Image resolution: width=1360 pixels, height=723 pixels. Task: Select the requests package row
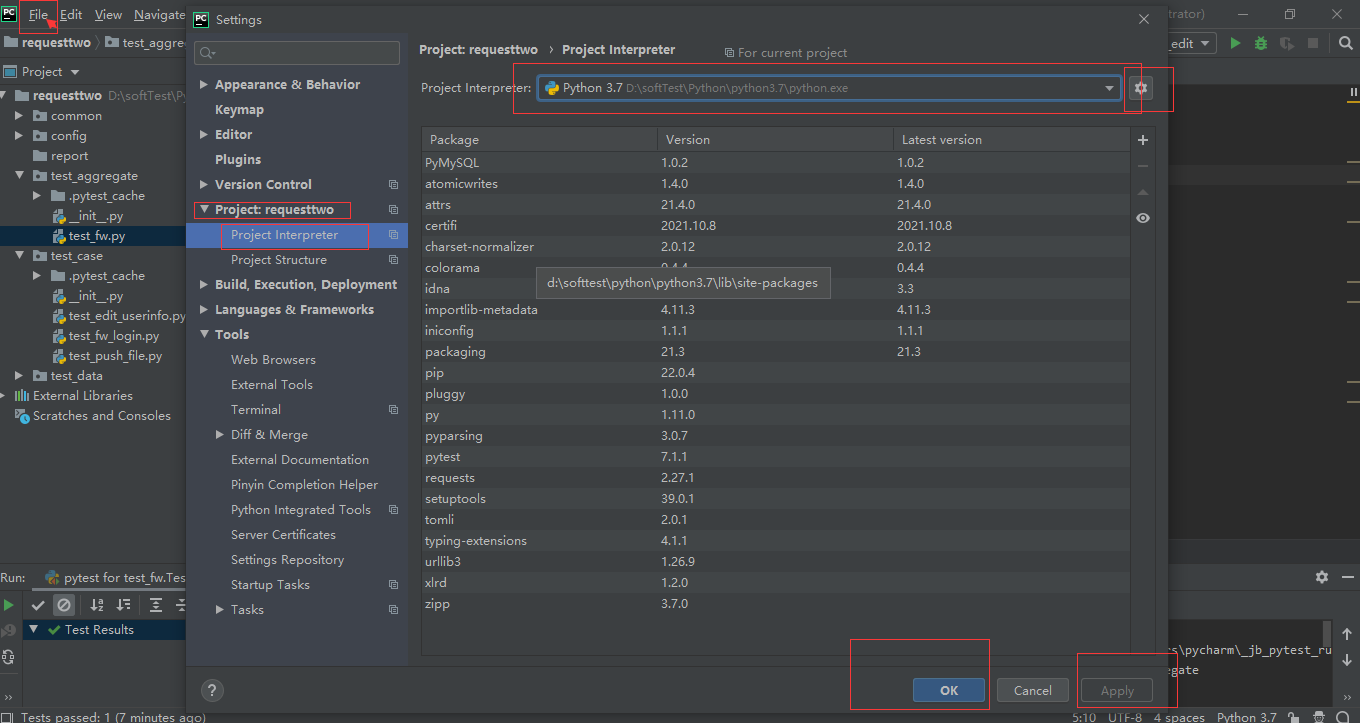tap(775, 478)
